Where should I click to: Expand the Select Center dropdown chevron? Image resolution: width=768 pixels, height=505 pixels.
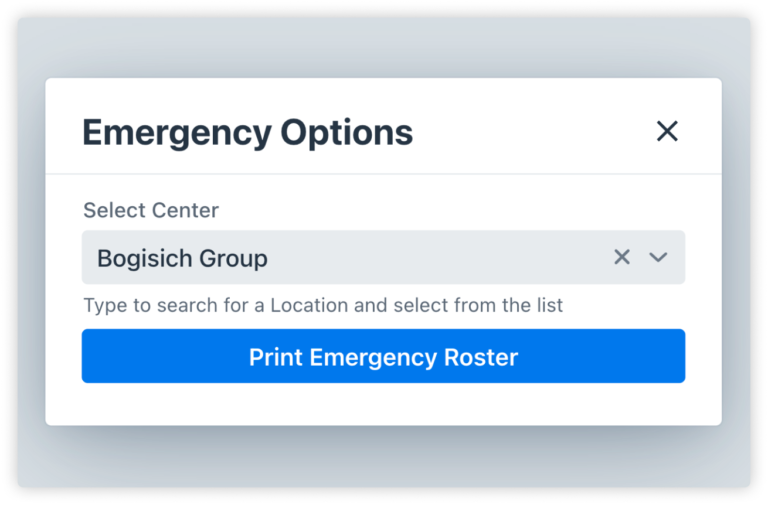(658, 257)
